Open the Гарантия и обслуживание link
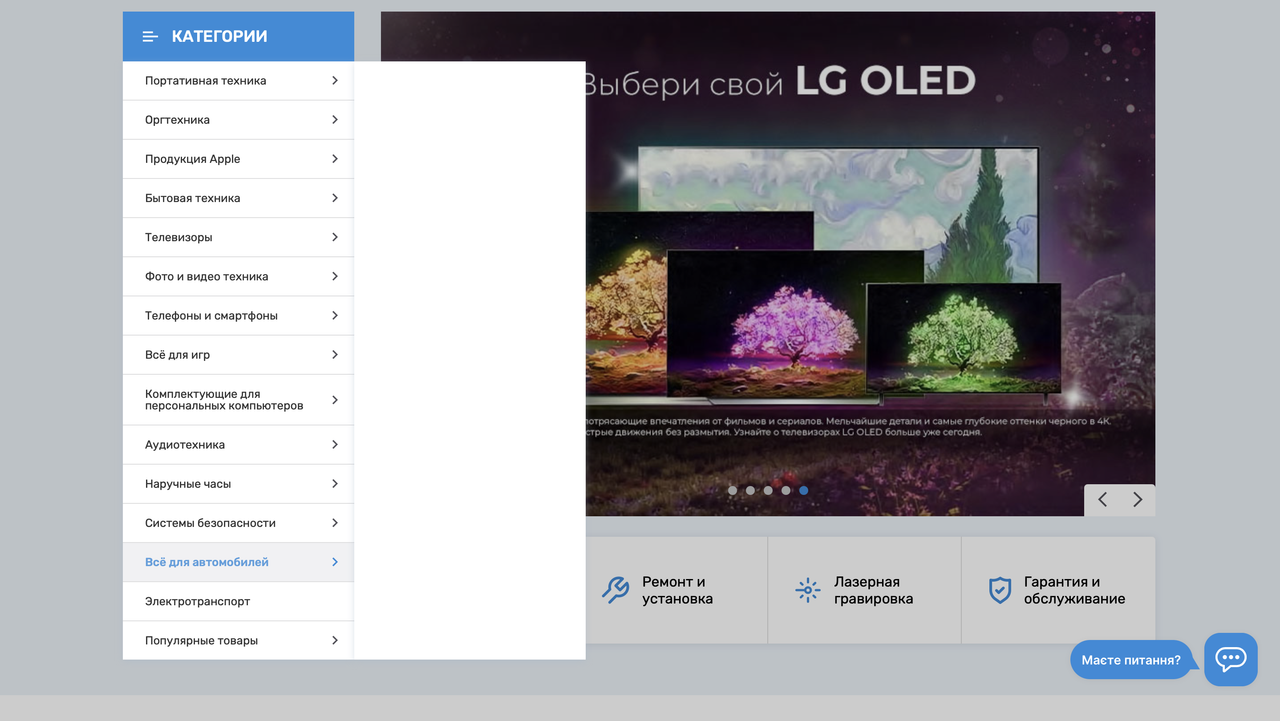 [x=1058, y=590]
